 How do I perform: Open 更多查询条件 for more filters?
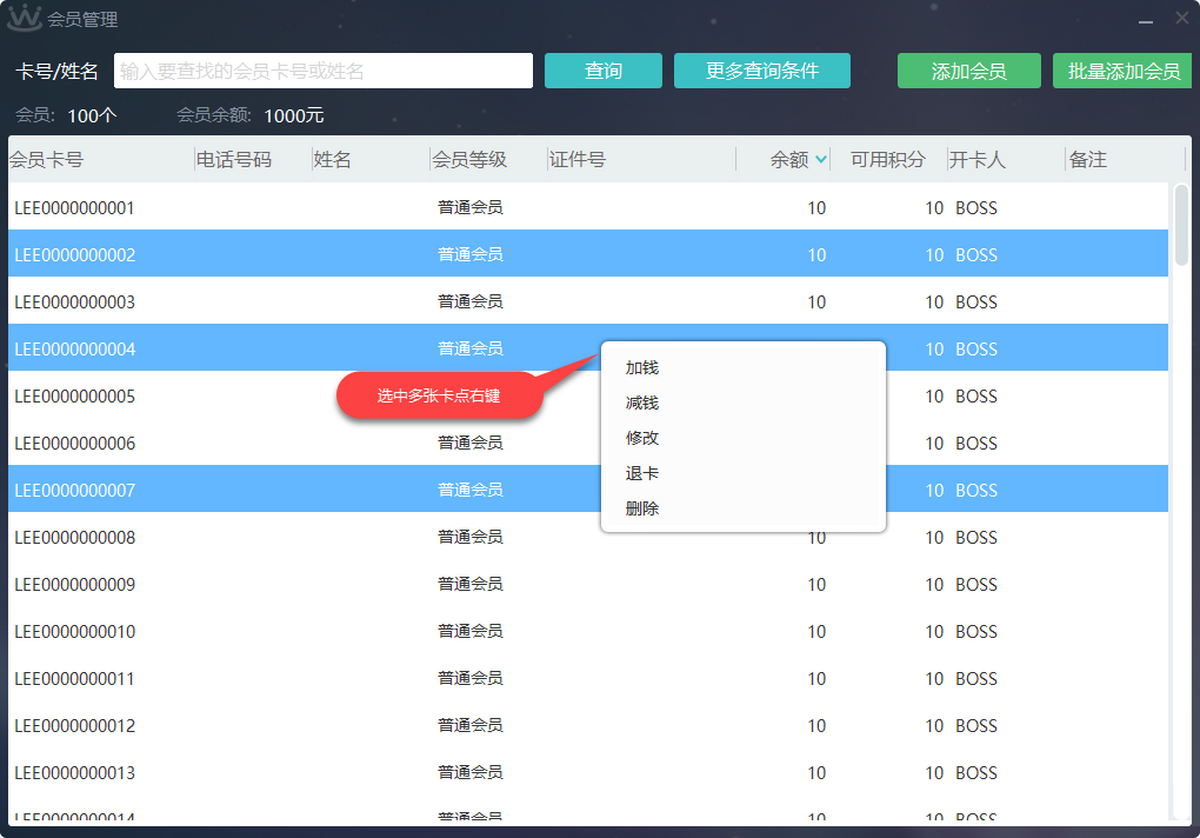click(762, 71)
